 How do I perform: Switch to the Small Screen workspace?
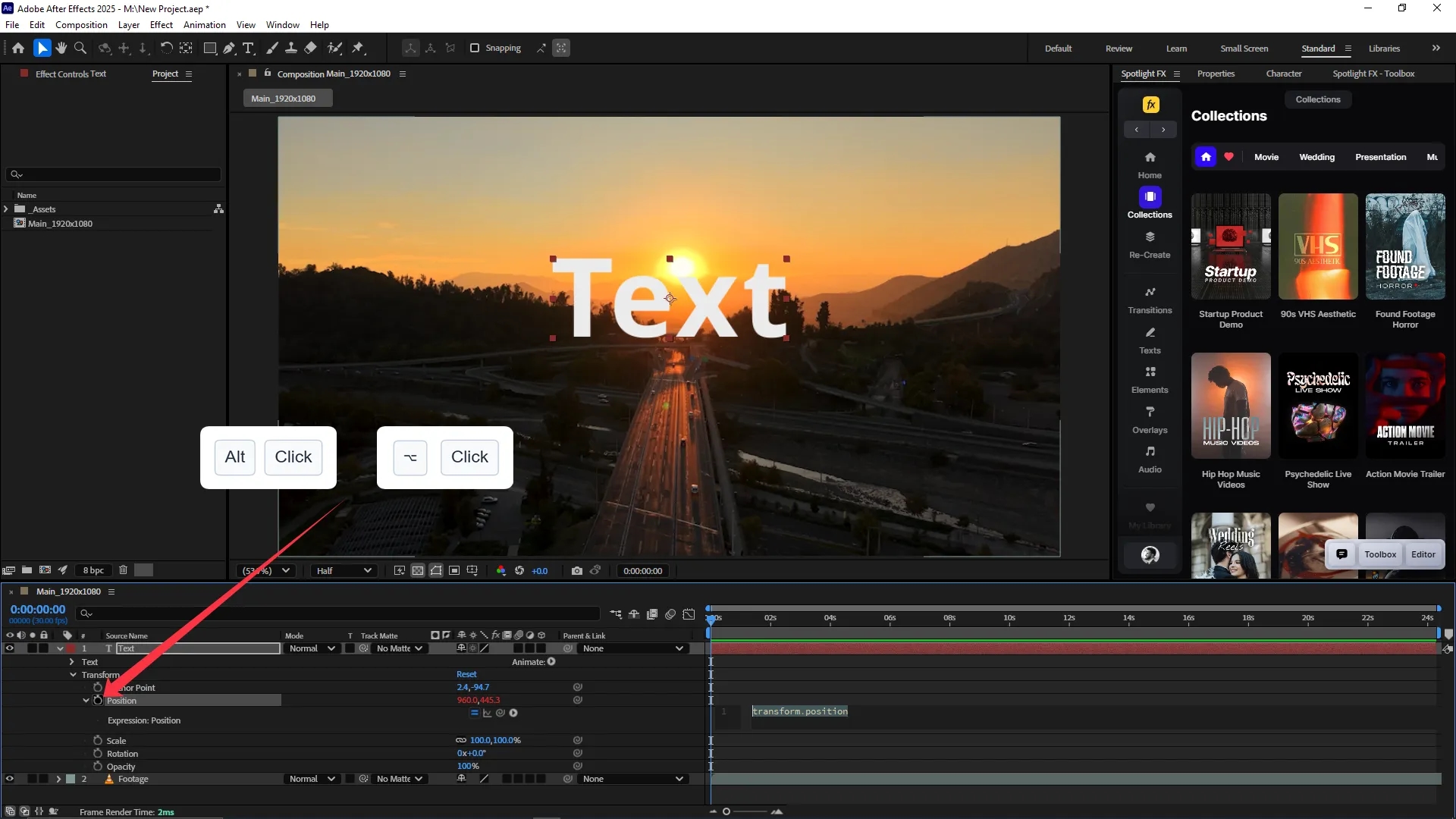(x=1244, y=49)
